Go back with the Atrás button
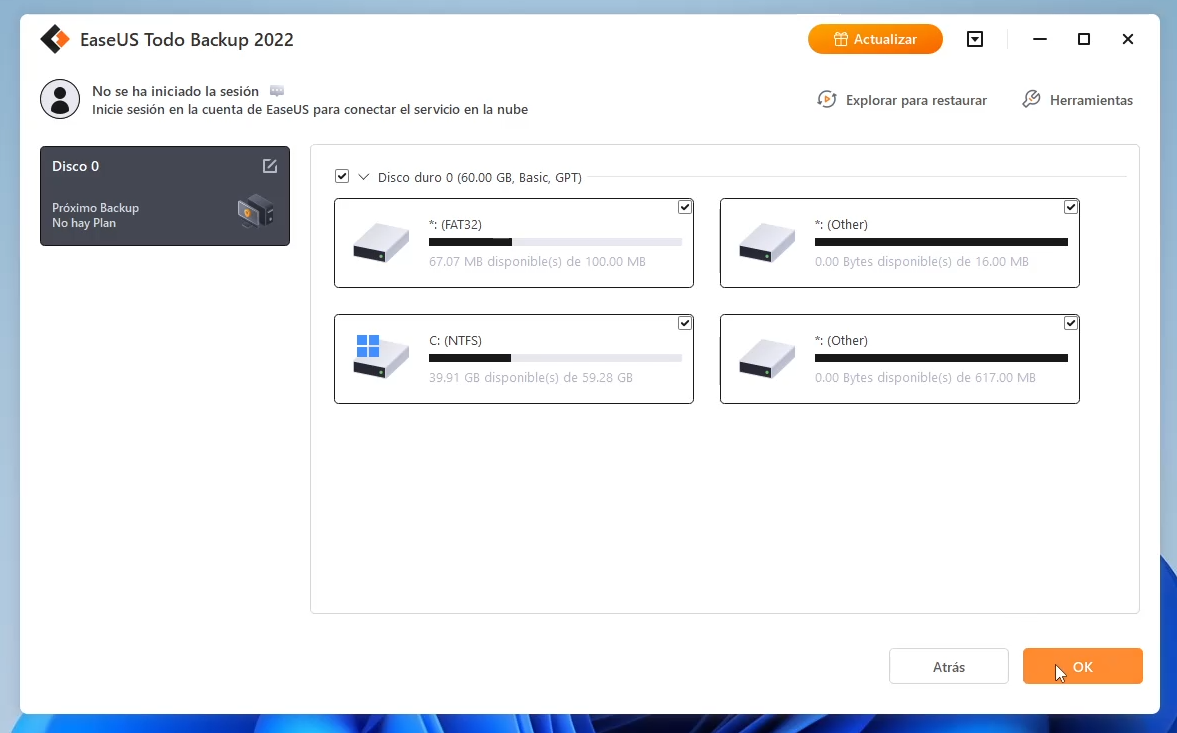Image resolution: width=1177 pixels, height=733 pixels. click(x=949, y=666)
